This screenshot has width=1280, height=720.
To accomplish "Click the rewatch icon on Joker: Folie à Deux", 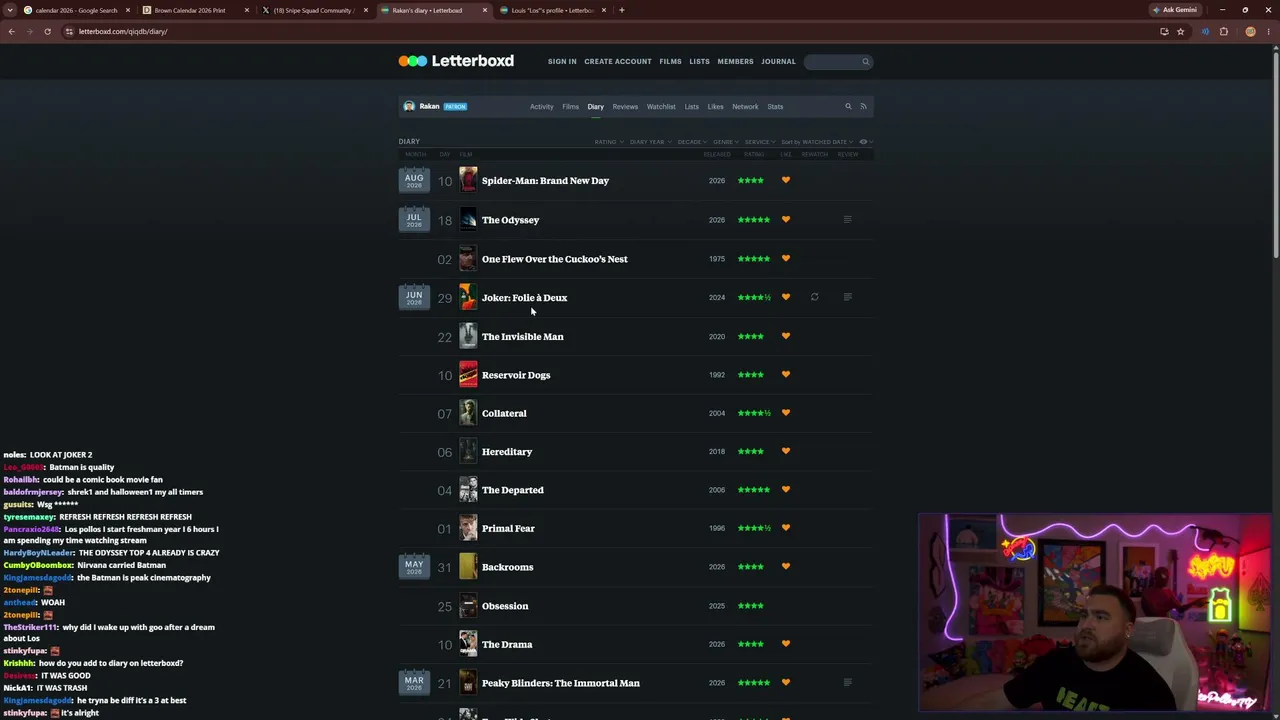I will 814,297.
